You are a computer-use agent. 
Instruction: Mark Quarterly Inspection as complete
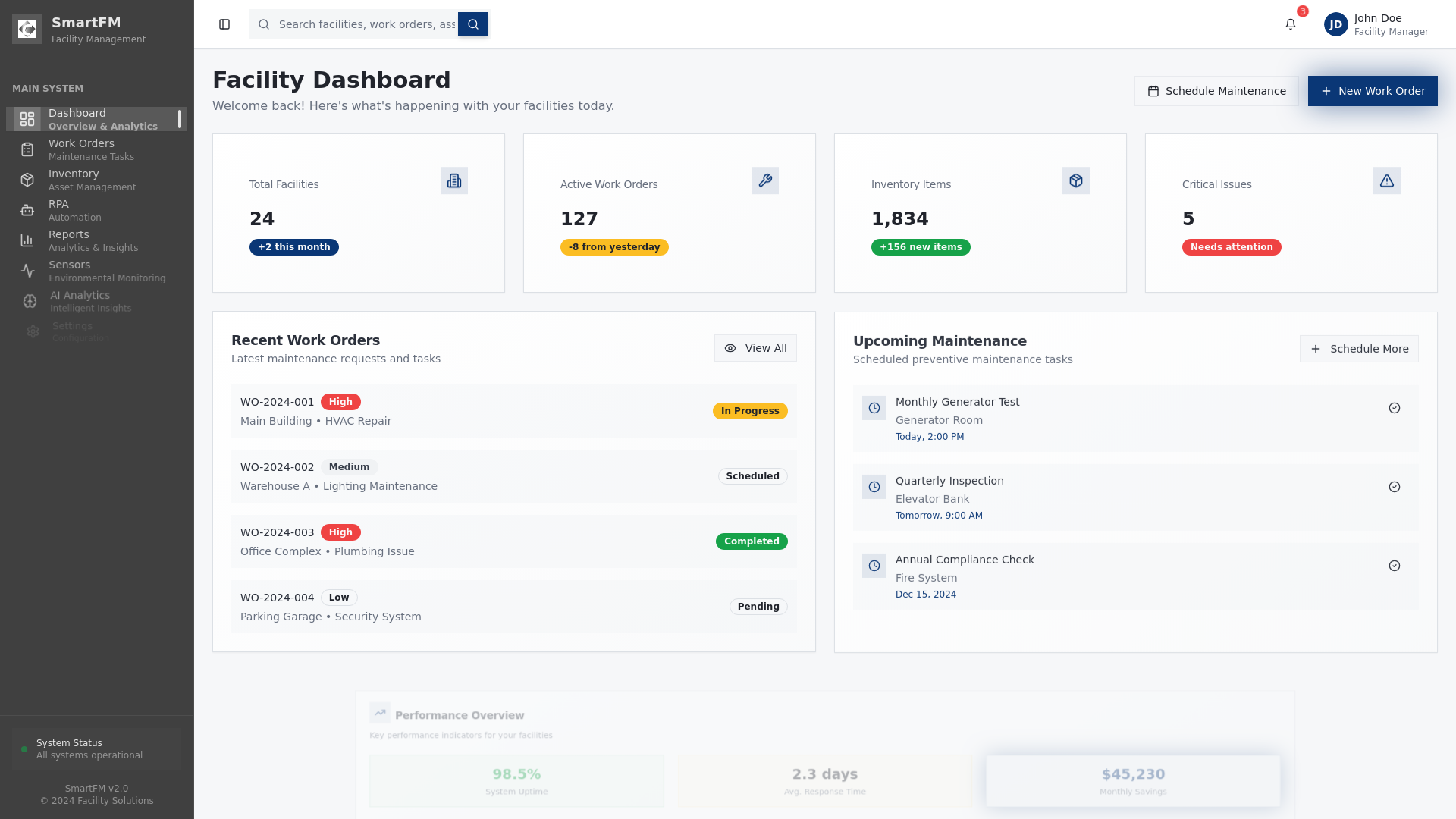click(x=1395, y=487)
